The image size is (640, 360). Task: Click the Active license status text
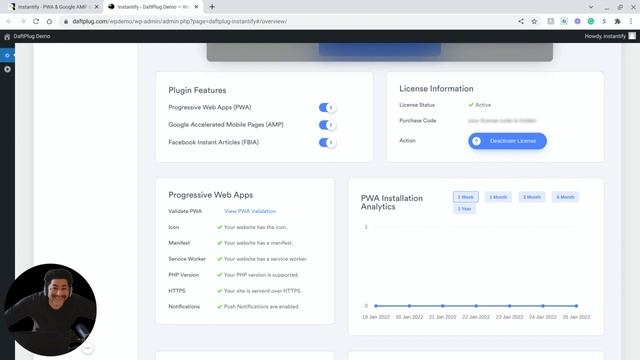tap(483, 105)
